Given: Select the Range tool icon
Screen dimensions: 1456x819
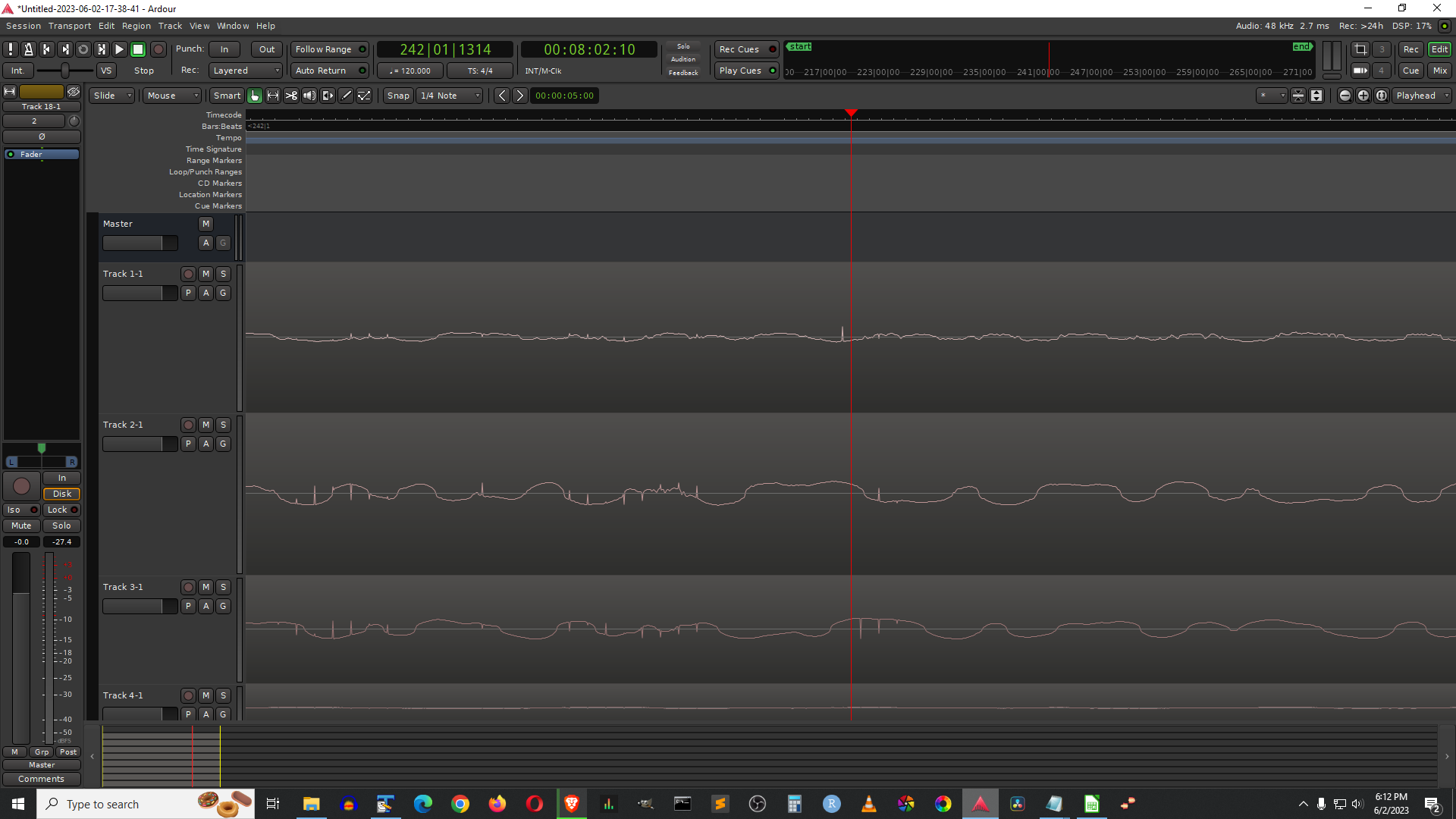Looking at the screenshot, I should (273, 96).
